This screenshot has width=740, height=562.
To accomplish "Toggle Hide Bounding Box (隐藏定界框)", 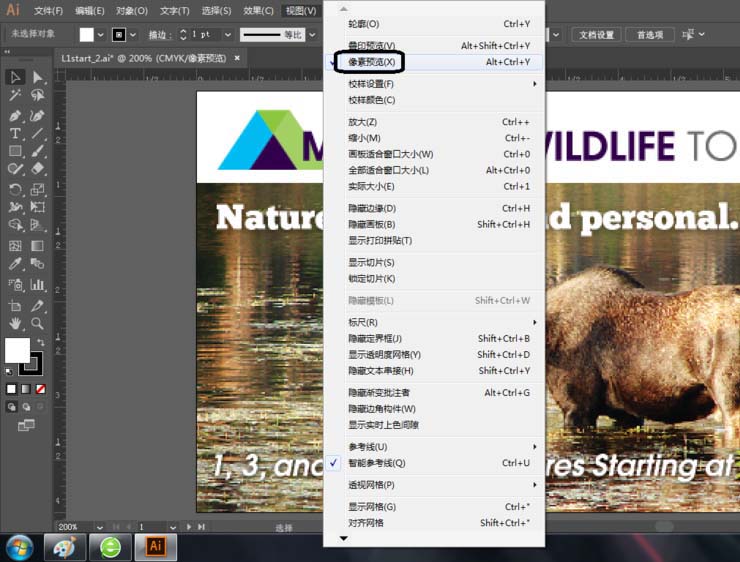I will (433, 338).
